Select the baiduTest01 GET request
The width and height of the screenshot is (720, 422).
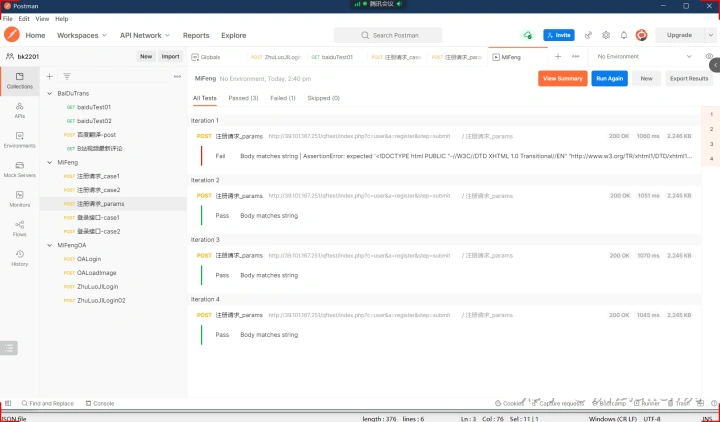point(93,107)
